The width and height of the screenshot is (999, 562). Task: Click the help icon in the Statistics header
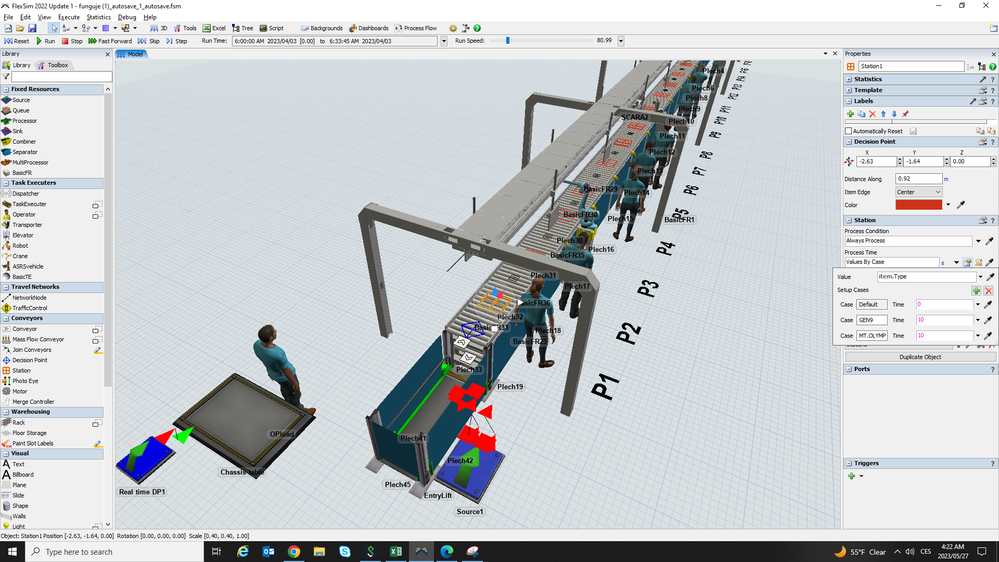[x=993, y=79]
